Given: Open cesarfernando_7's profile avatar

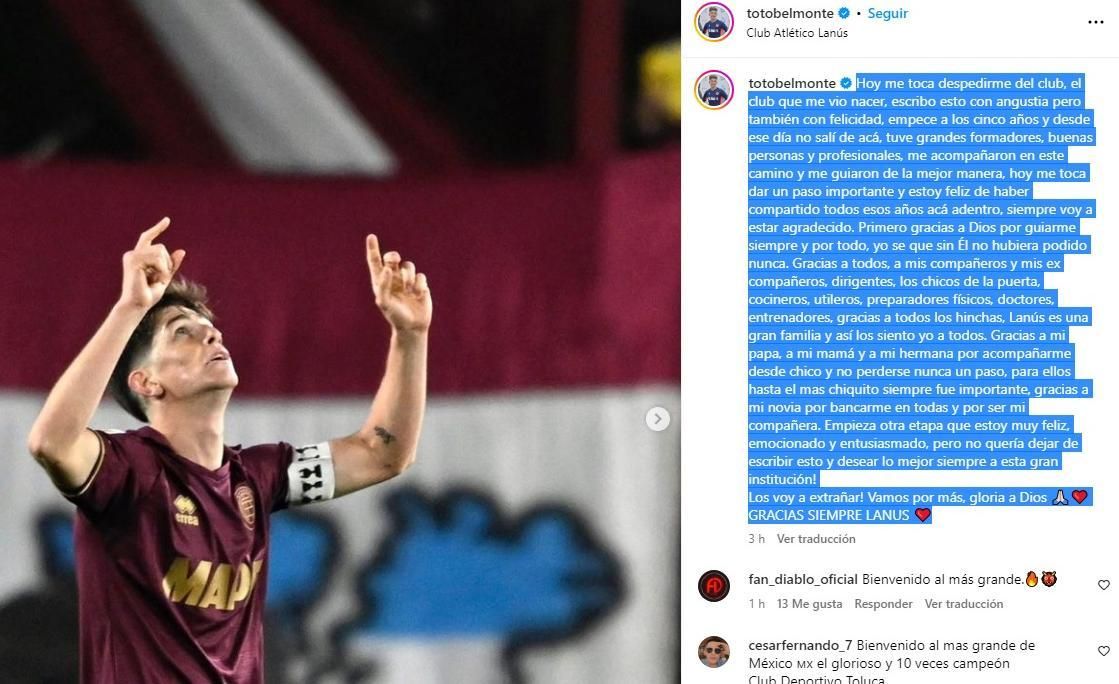Looking at the screenshot, I should click(x=714, y=652).
